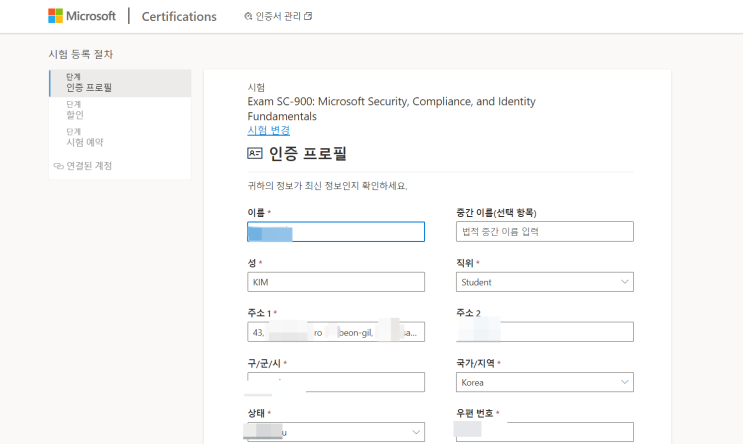Click the 주소 1 input field
The height and width of the screenshot is (444, 743).
pos(336,332)
